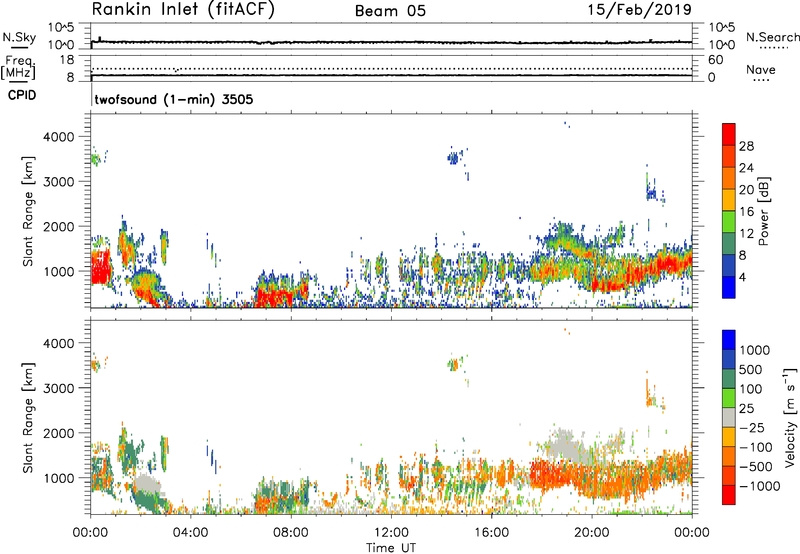Click the 'N.Sky' legend label
The image size is (800, 554).
pos(19,37)
